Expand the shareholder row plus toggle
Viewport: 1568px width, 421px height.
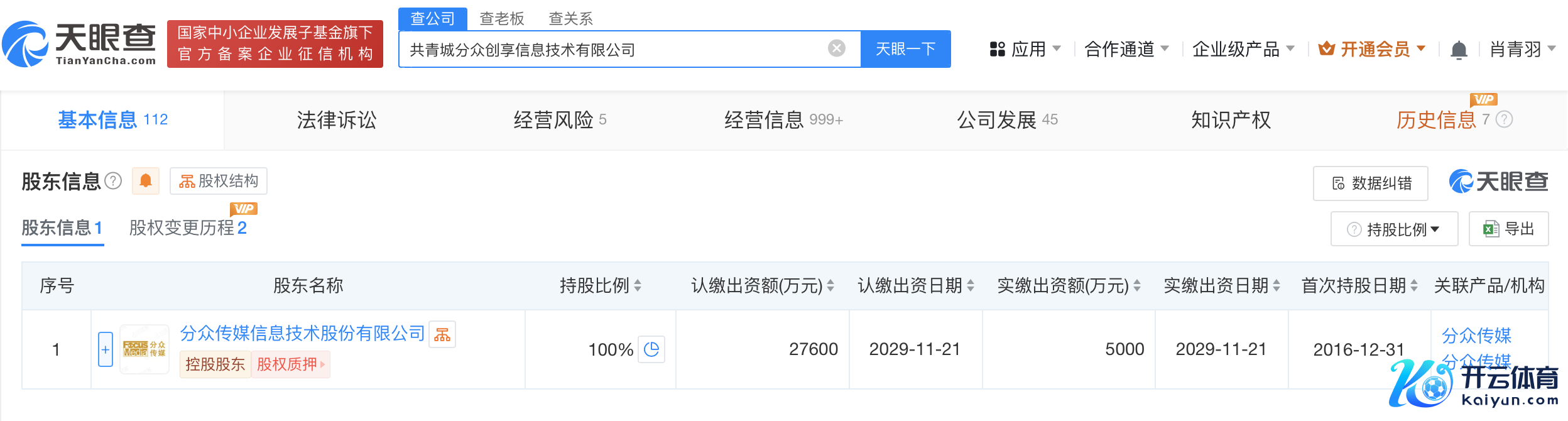pos(106,349)
